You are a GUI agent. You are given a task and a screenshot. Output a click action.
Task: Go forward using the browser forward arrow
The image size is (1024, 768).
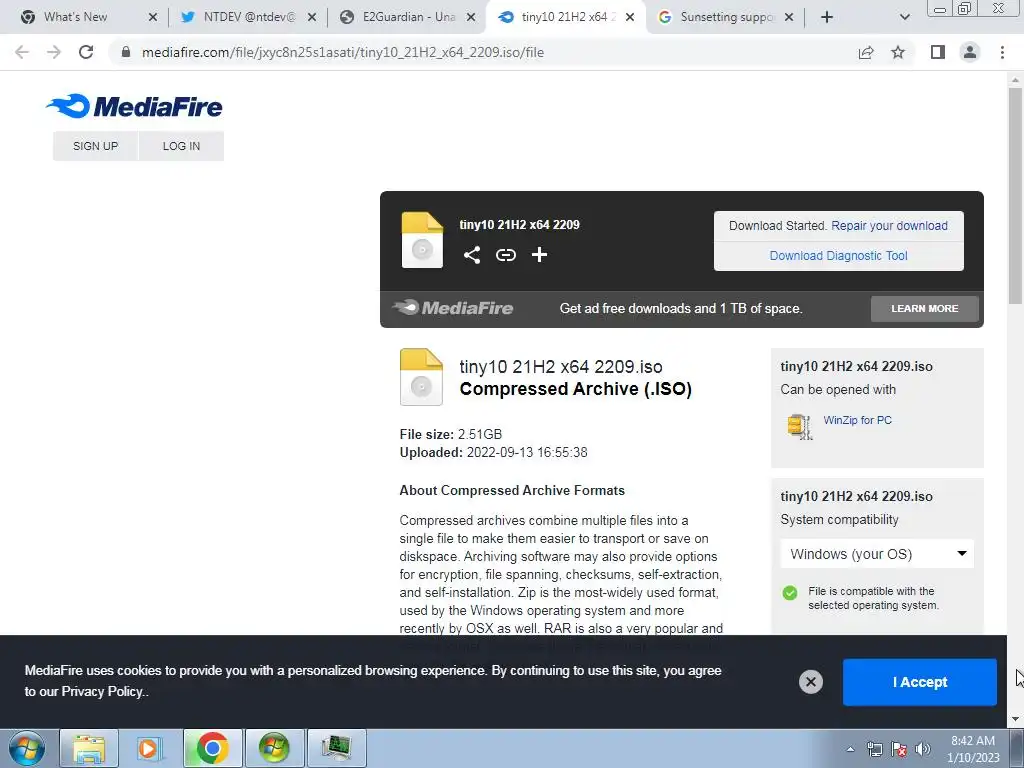[54, 52]
